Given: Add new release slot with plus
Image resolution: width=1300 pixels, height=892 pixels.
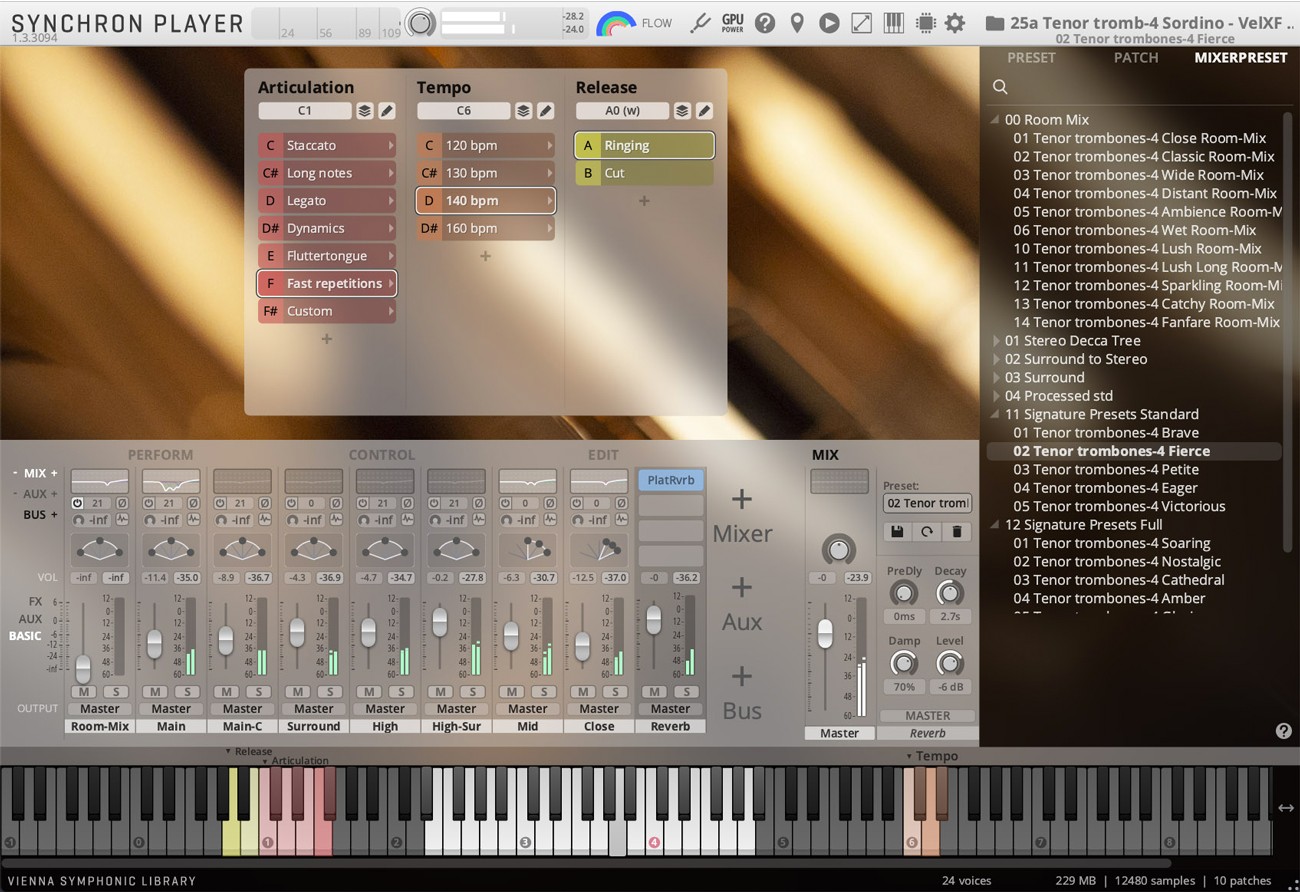Looking at the screenshot, I should pyautogui.click(x=644, y=201).
